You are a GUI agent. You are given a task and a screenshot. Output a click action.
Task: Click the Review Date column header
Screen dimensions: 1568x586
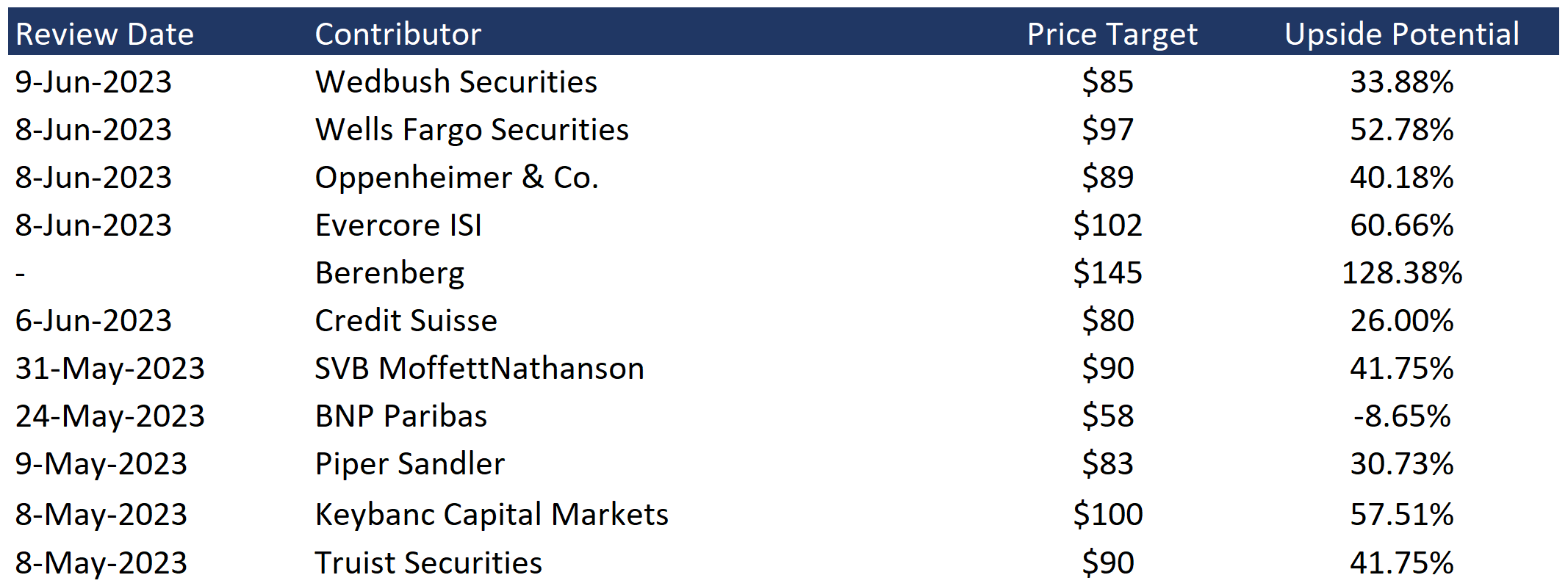(x=104, y=35)
